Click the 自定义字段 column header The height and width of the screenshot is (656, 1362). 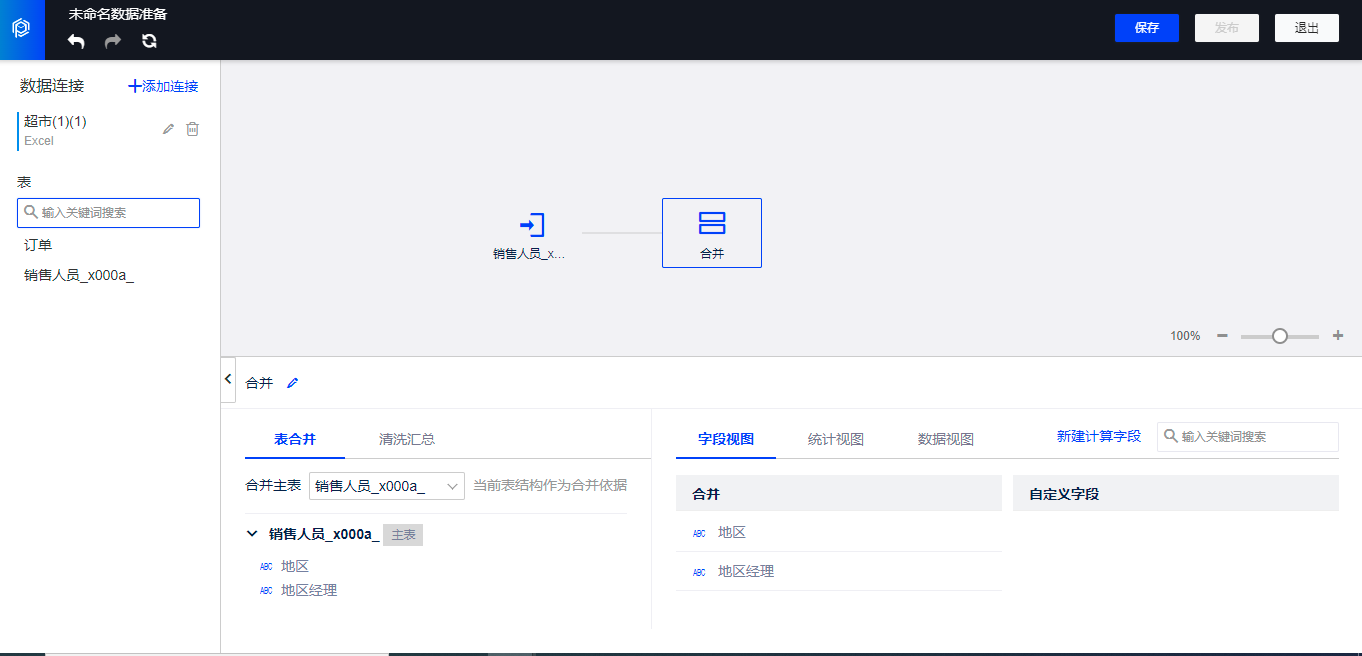coord(1176,493)
